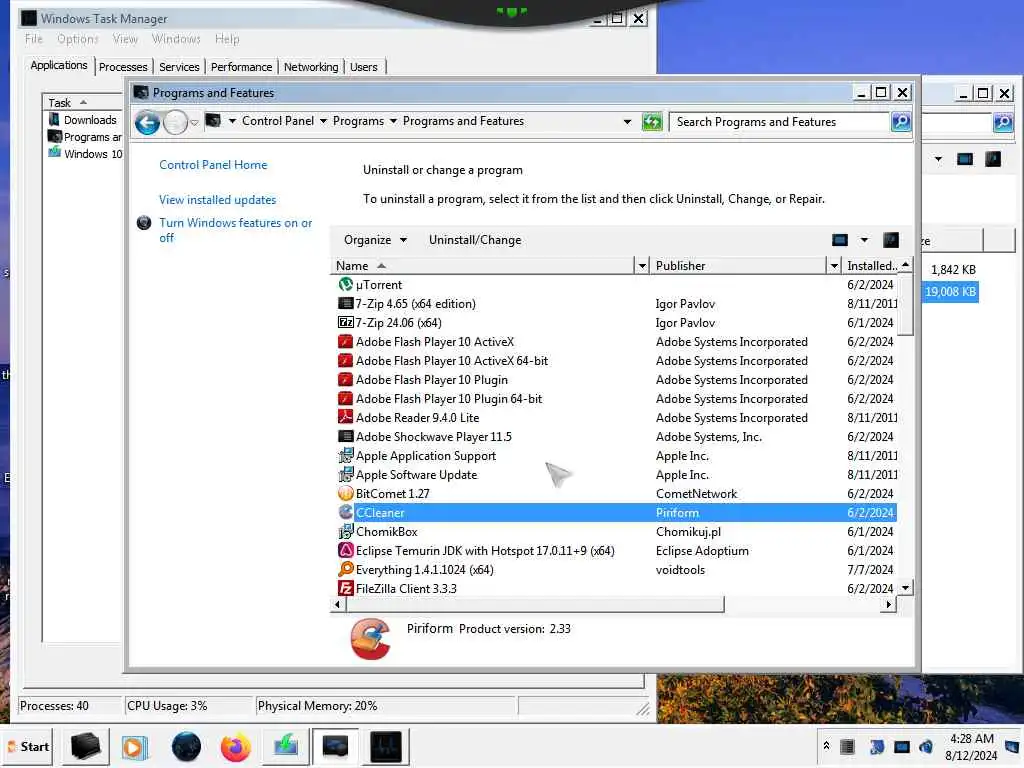1024x768 pixels.
Task: Open the Organize dropdown
Action: 376,240
